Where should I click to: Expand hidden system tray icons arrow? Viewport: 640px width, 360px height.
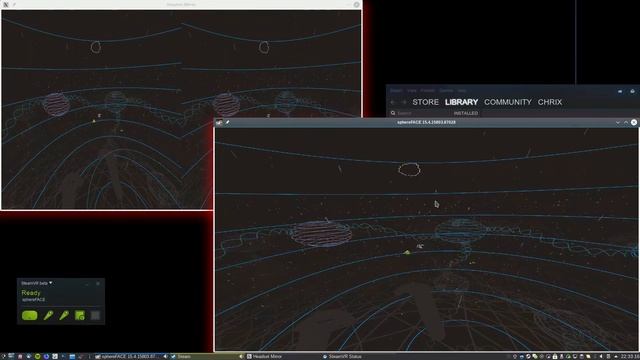616,356
